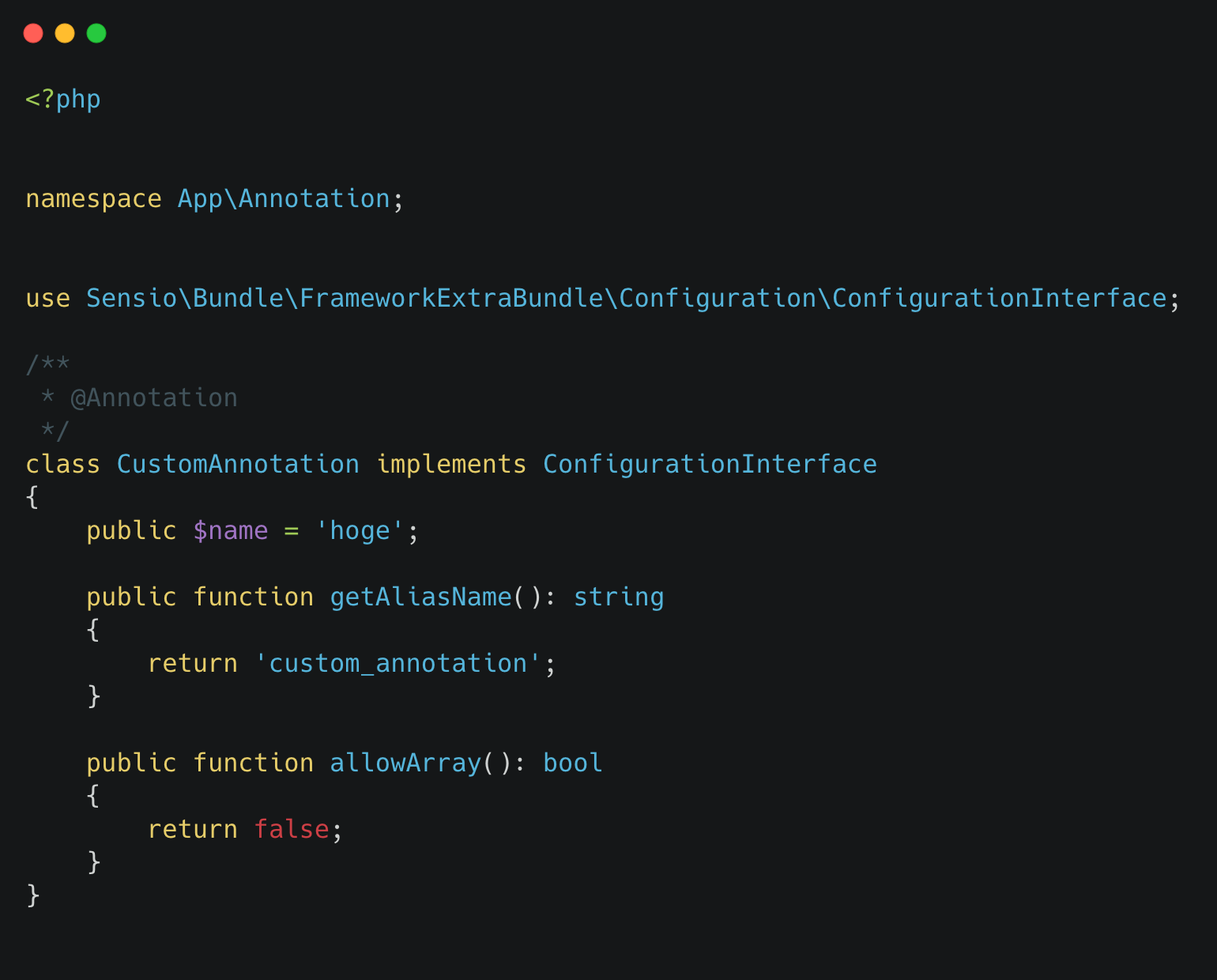Screen dimensions: 1217x980
Task: Click ConfigurationInterface on the class declaration line
Action: [710, 465]
